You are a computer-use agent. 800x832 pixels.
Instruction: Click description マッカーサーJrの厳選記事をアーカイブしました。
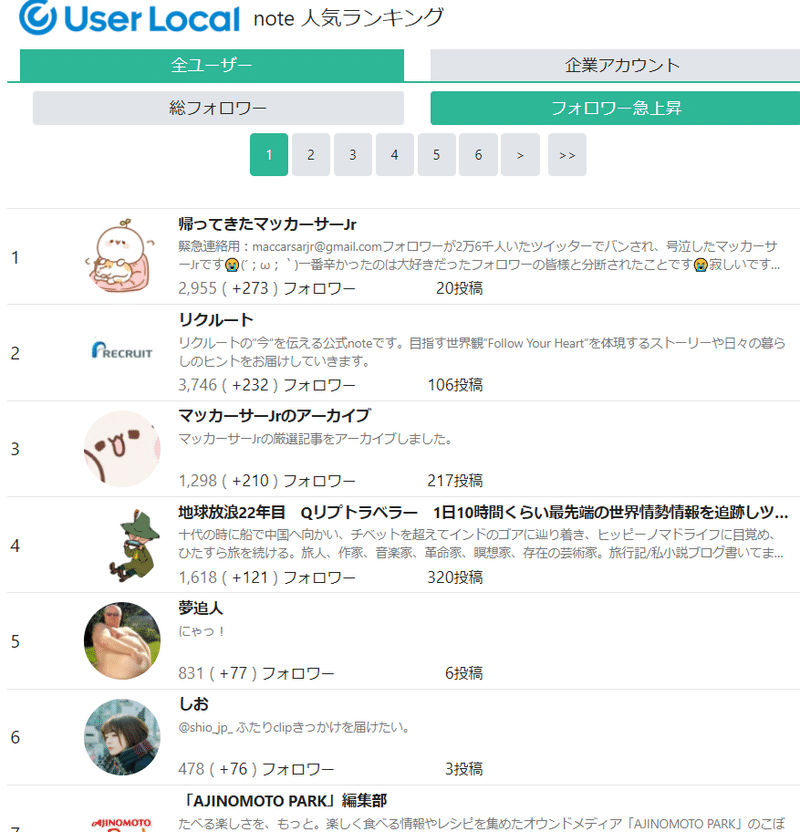pos(315,439)
